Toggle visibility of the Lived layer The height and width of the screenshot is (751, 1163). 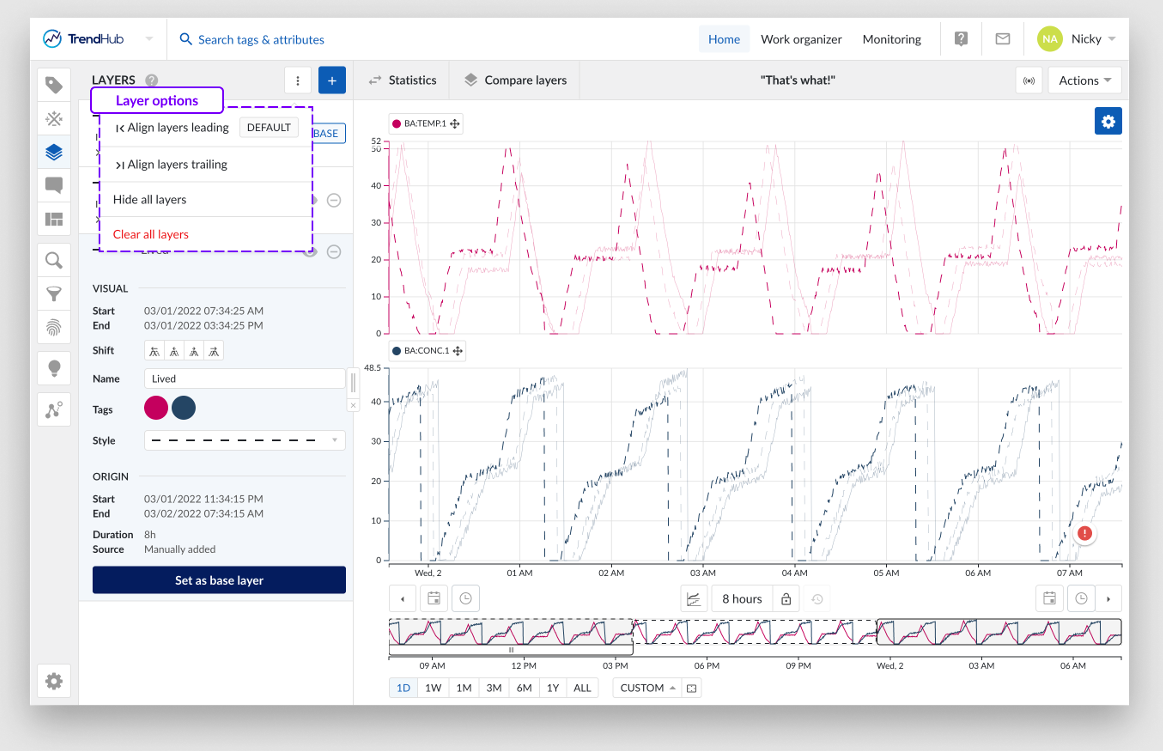coord(311,251)
